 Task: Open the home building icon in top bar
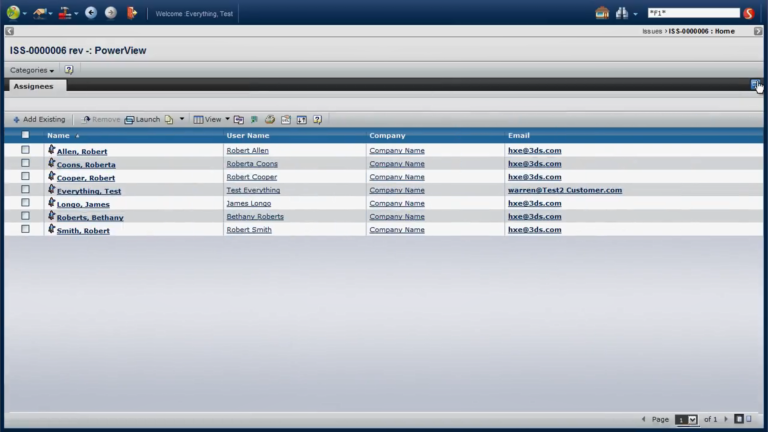coord(602,13)
